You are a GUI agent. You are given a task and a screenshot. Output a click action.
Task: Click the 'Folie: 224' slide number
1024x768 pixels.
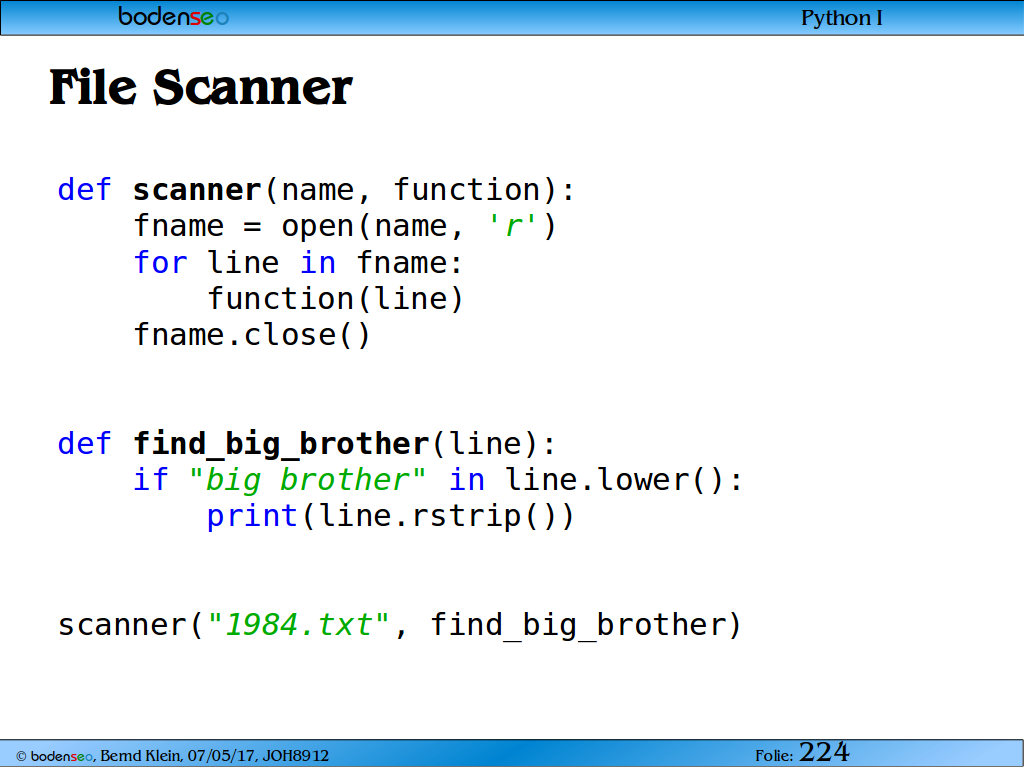point(802,753)
